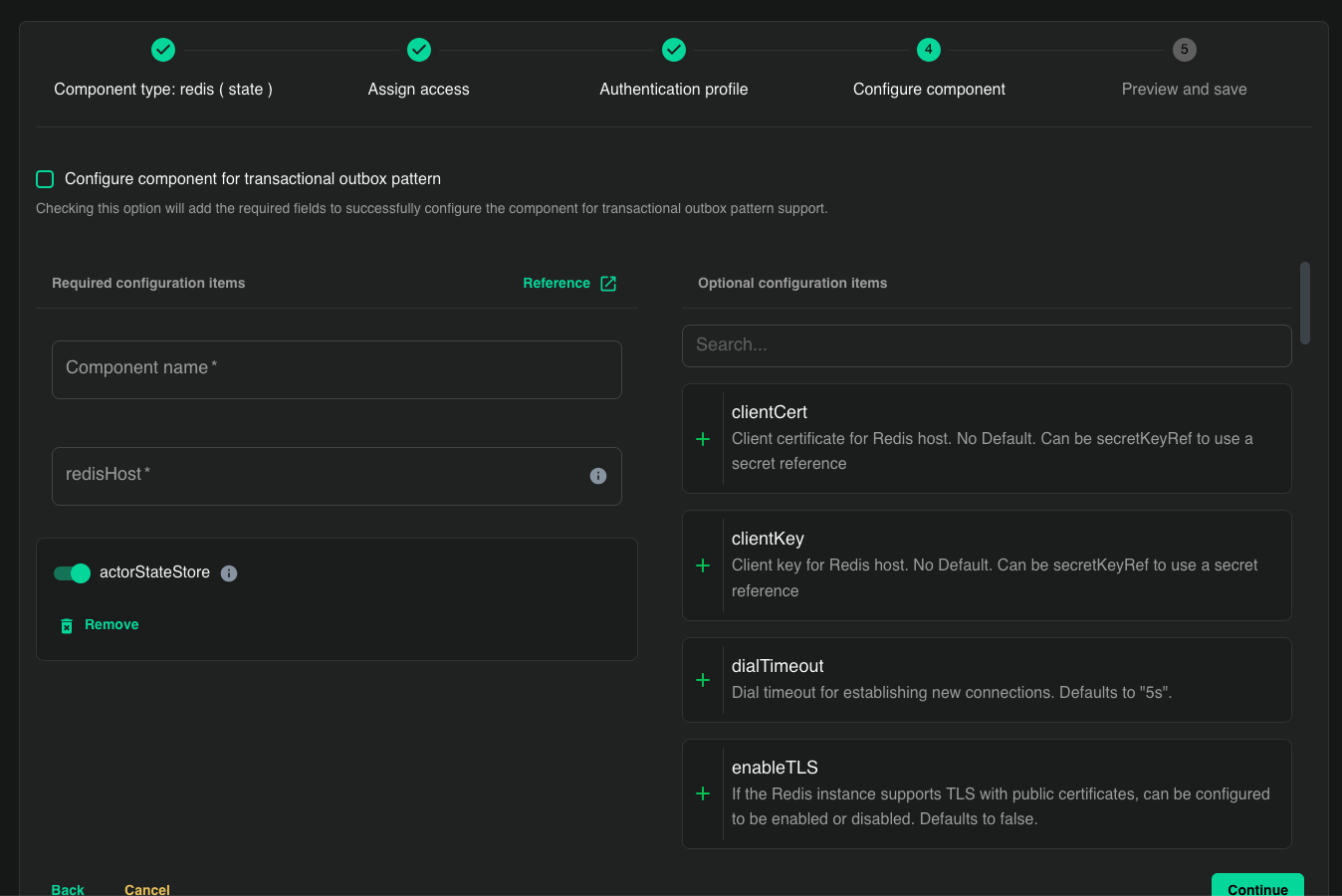Select the Preview and save step label
Screen dimensions: 1342x896
click(x=1185, y=90)
